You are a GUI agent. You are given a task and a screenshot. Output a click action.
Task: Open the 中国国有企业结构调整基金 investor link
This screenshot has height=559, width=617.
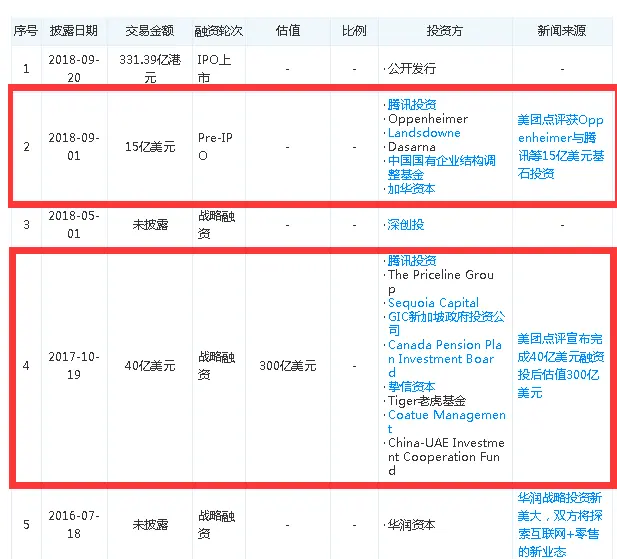[x=442, y=168]
